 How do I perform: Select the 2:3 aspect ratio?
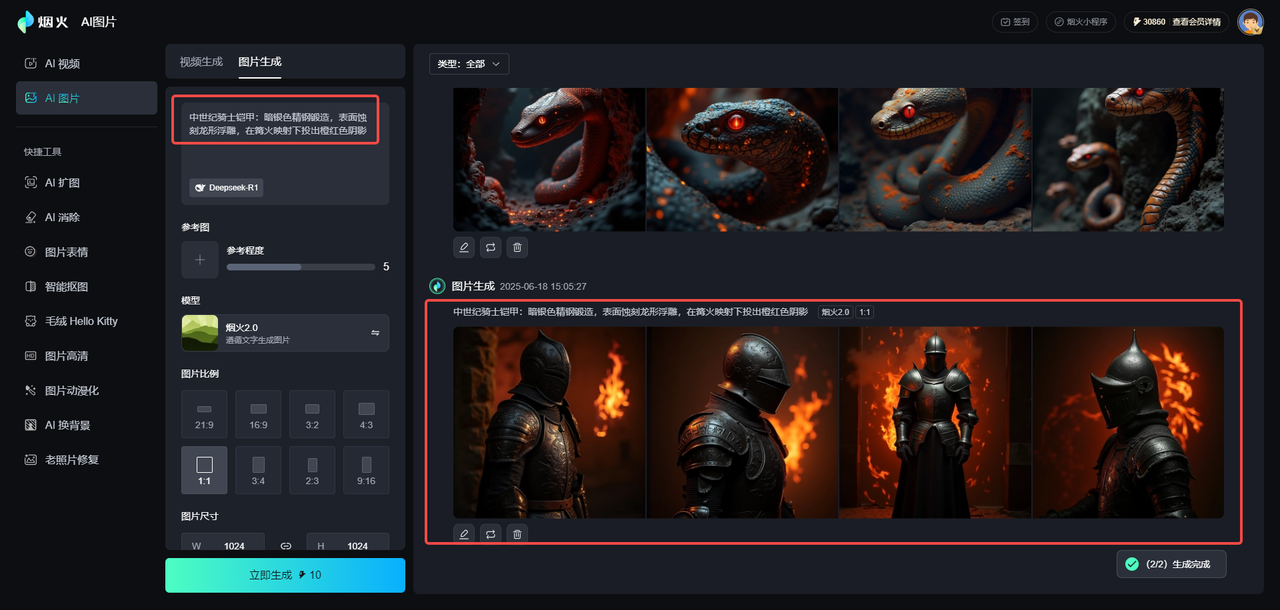[312, 470]
